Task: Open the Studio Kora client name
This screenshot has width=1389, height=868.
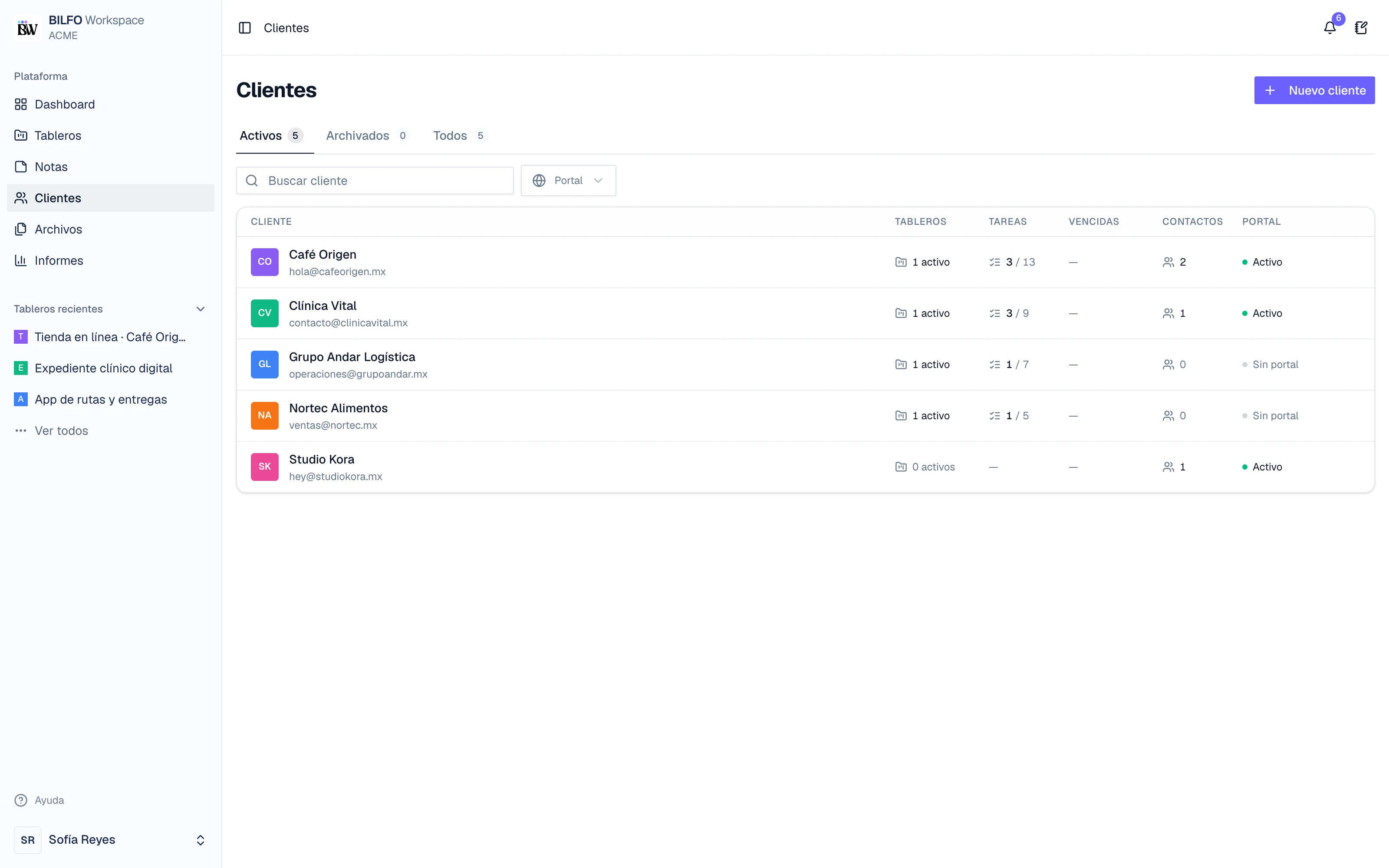Action: click(321, 459)
